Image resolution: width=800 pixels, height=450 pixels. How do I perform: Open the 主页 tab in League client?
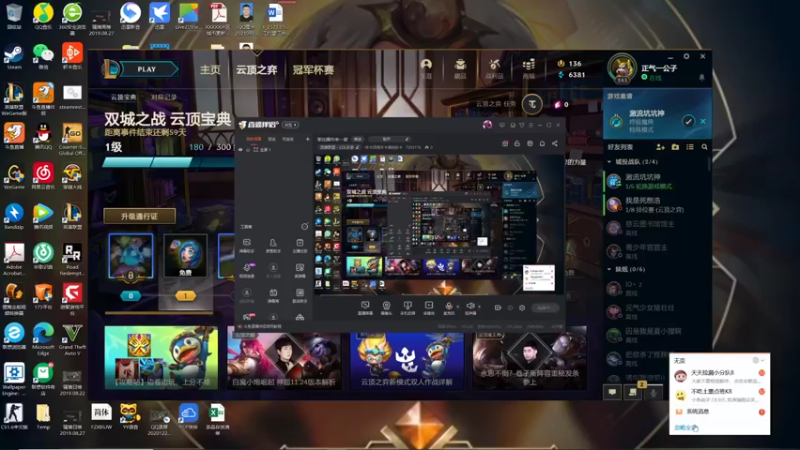coord(210,69)
